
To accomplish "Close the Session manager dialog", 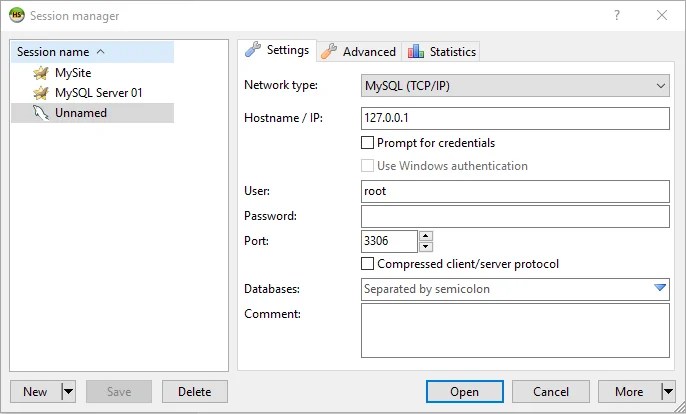I will (x=662, y=15).
